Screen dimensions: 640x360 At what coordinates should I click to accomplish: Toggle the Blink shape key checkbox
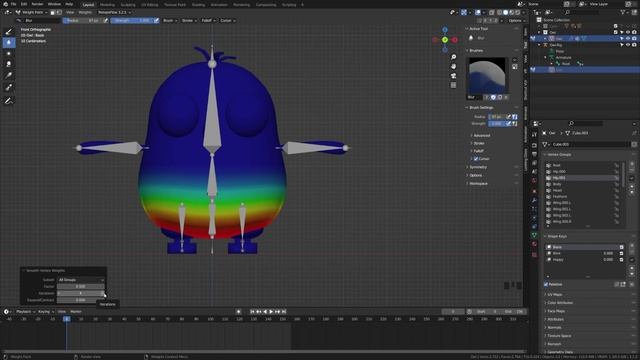pos(621,253)
